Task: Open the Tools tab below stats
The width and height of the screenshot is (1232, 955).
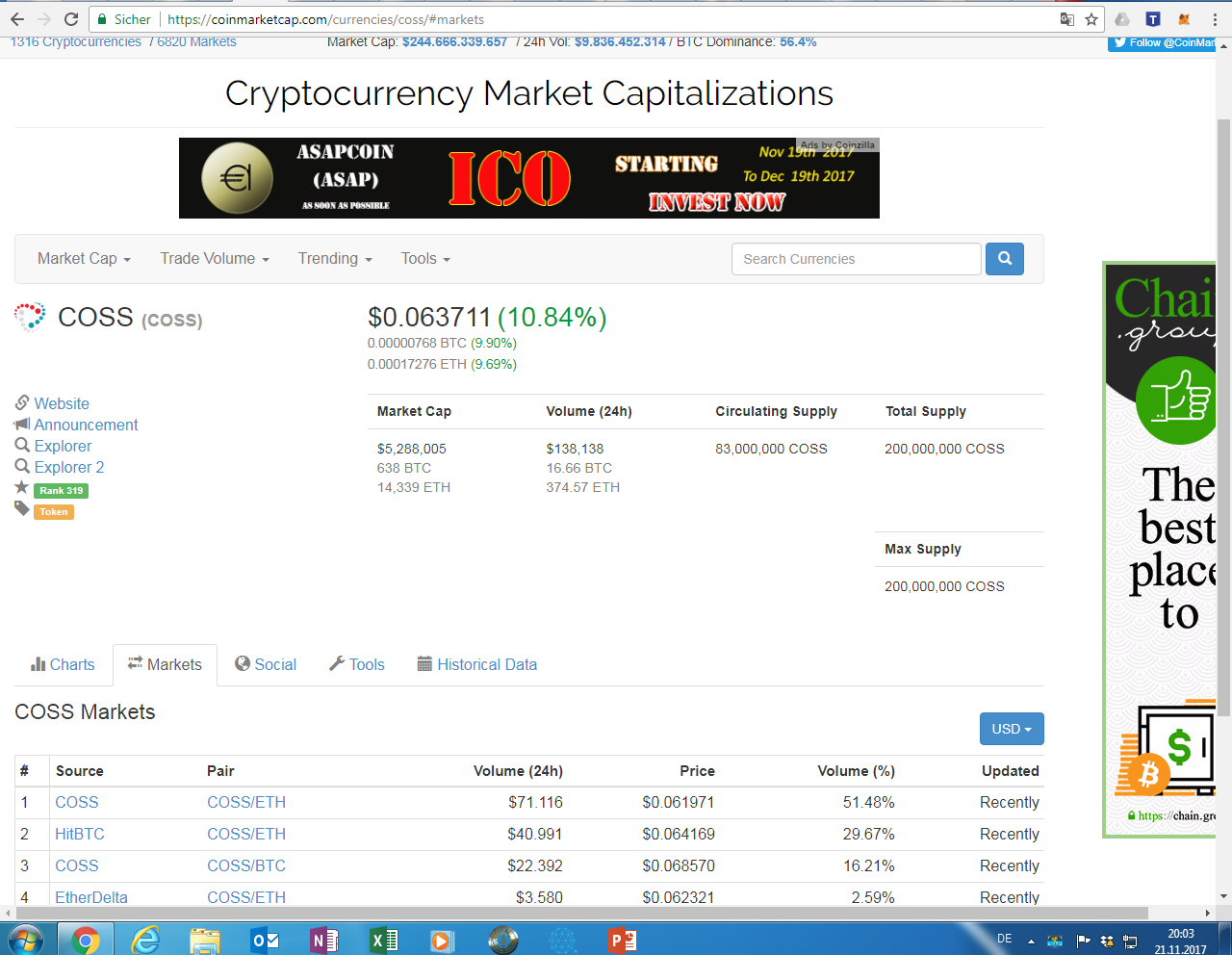Action: click(357, 664)
